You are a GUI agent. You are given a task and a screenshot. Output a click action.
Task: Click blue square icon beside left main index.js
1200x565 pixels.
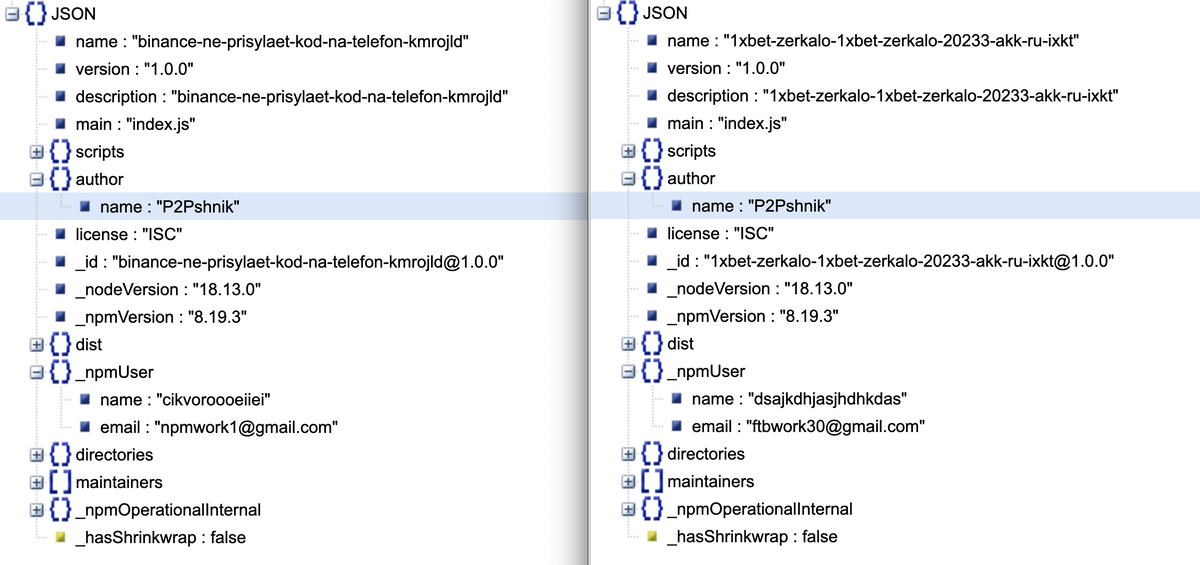(x=61, y=125)
